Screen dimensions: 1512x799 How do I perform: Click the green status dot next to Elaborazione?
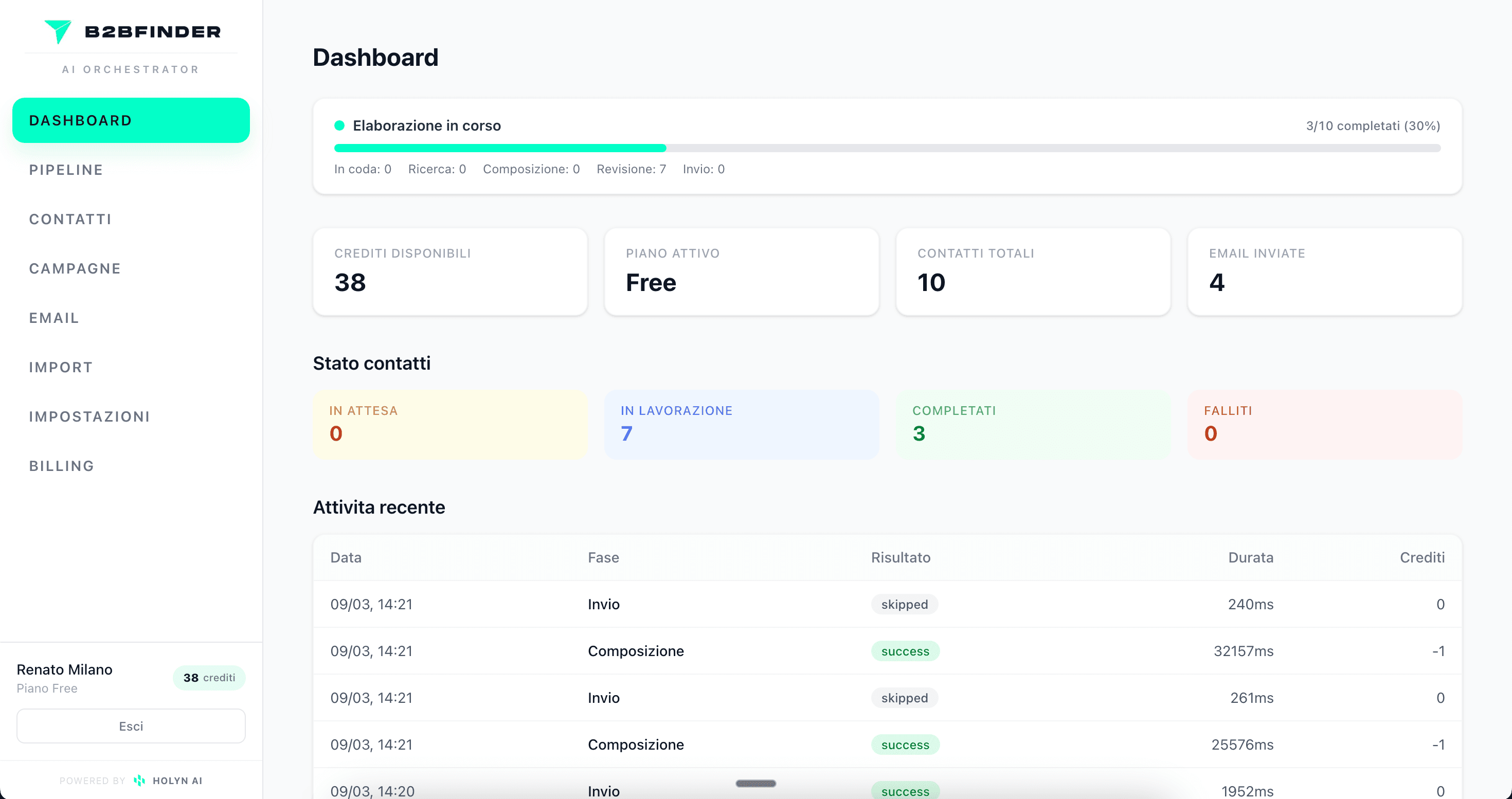[339, 125]
